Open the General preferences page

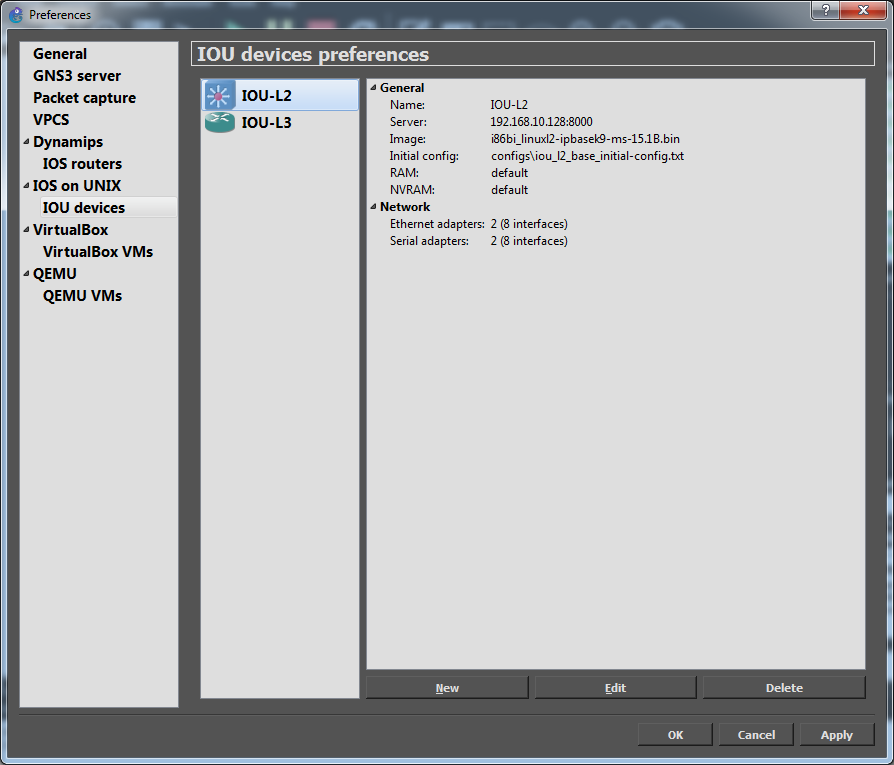tap(60, 54)
